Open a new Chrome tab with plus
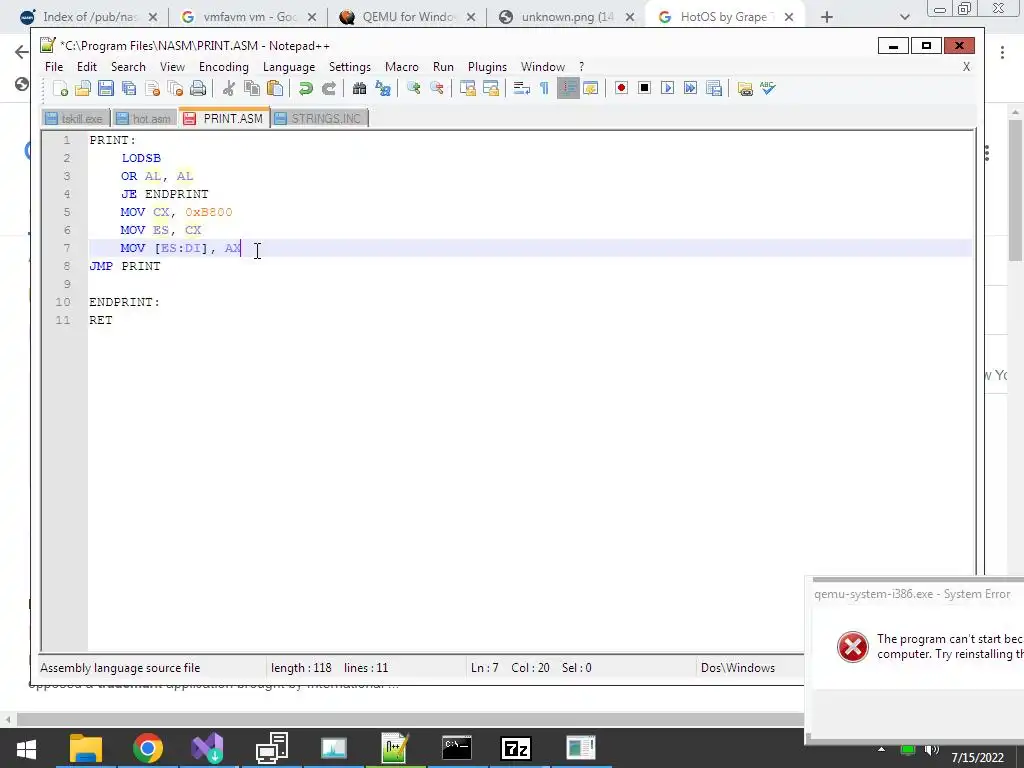1024x768 pixels. click(827, 17)
